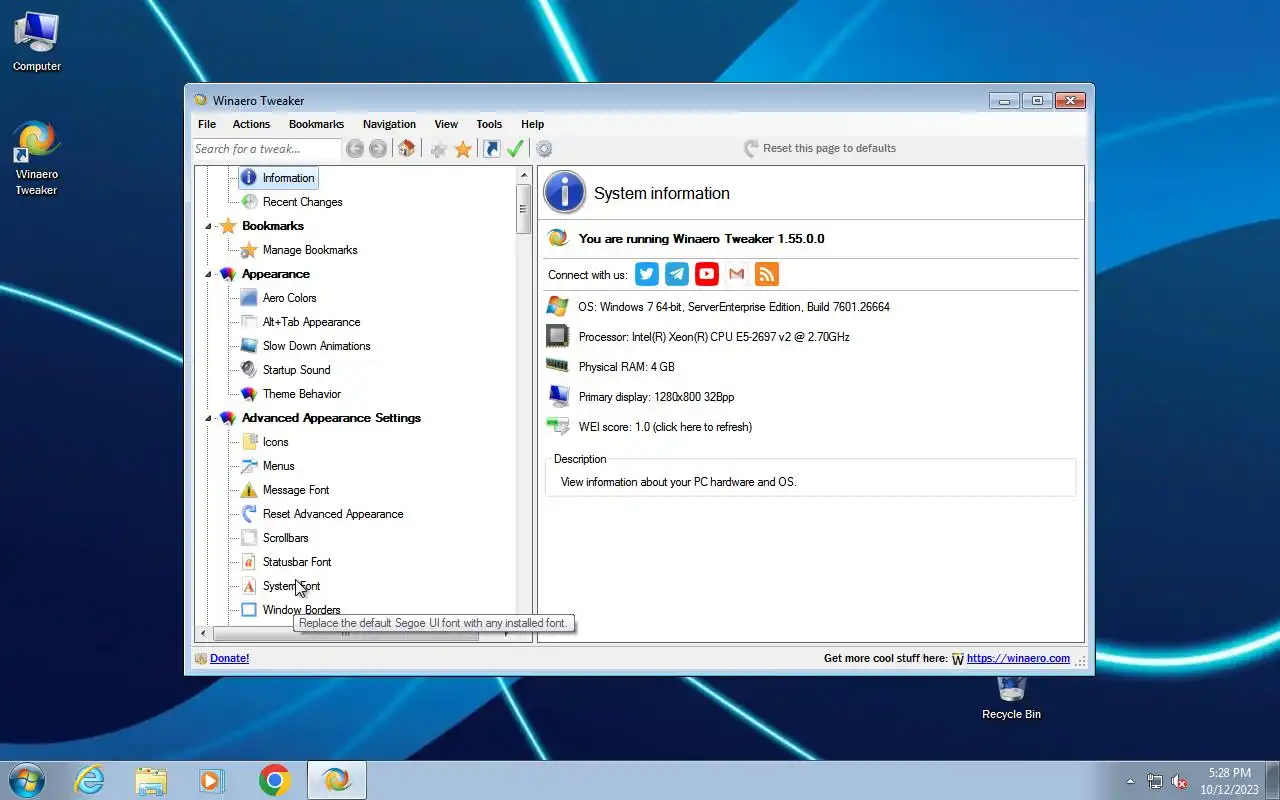The height and width of the screenshot is (800, 1280).
Task: Click the Windows Start button
Action: point(27,780)
